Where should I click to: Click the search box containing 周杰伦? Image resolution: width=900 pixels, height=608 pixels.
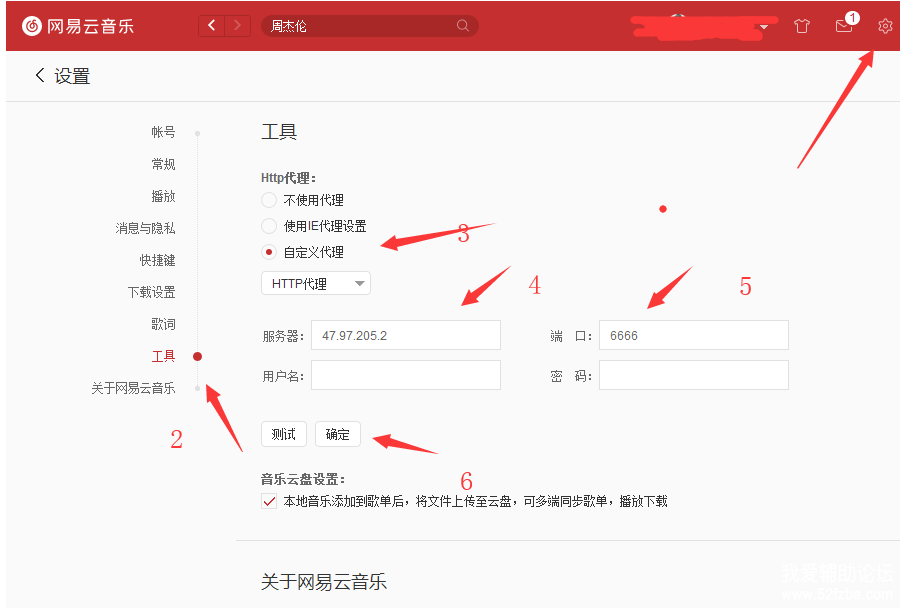pyautogui.click(x=370, y=26)
